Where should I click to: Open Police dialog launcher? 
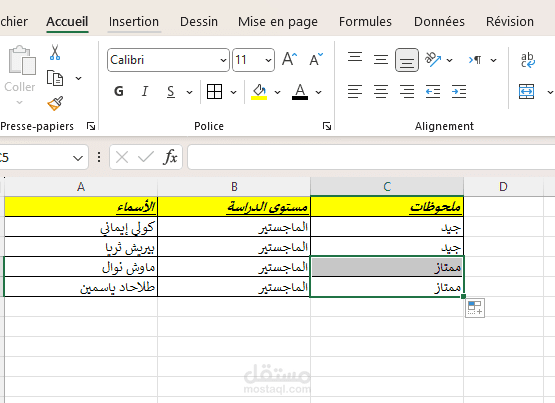pyautogui.click(x=327, y=126)
